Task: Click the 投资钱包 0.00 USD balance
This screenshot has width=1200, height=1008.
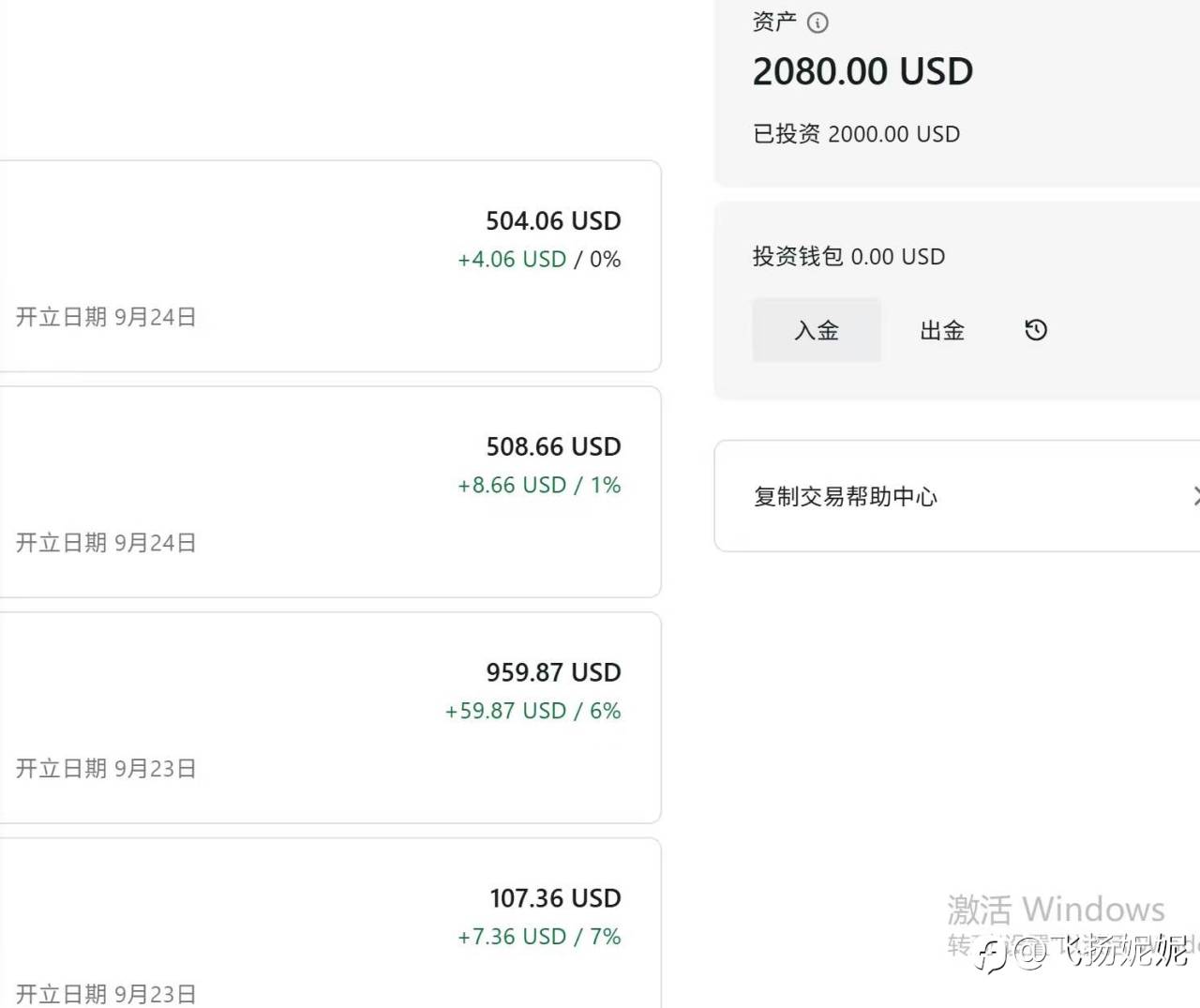Action: [x=848, y=257]
